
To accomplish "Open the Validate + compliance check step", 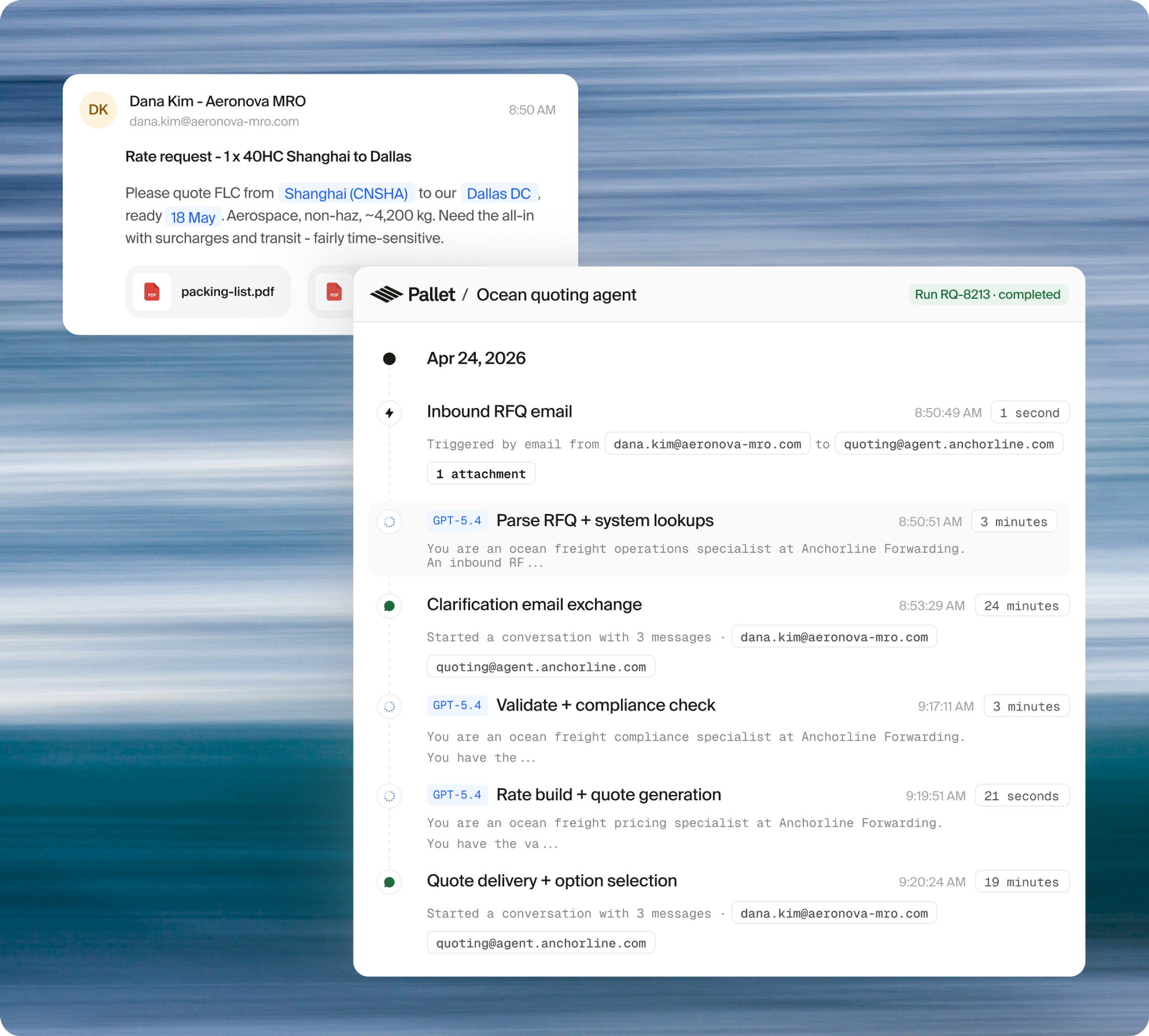I will click(606, 705).
